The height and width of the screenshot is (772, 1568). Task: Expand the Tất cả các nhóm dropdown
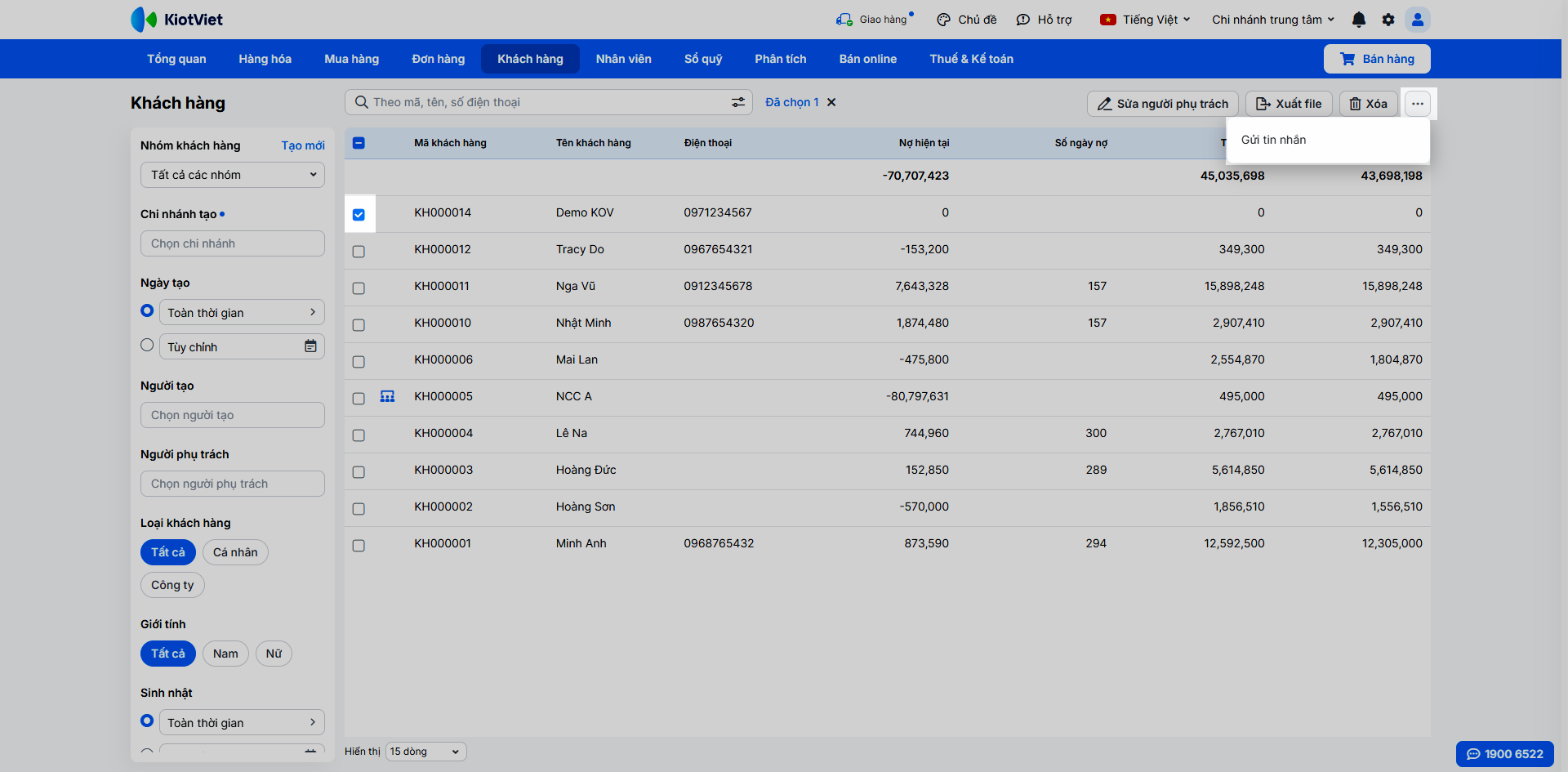[233, 175]
